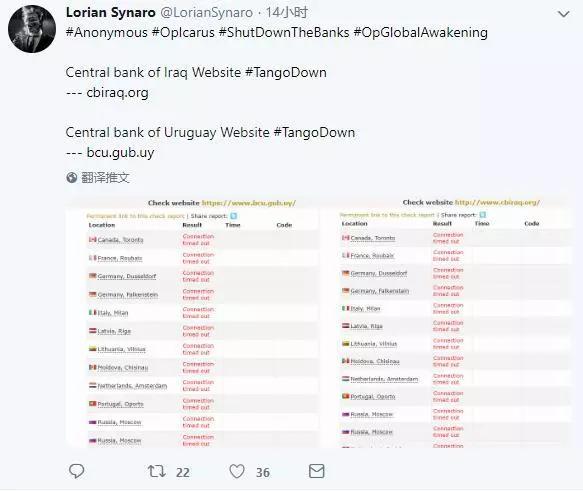Open the #OpIcarus hashtag
The height and width of the screenshot is (491, 583).
coord(183,33)
